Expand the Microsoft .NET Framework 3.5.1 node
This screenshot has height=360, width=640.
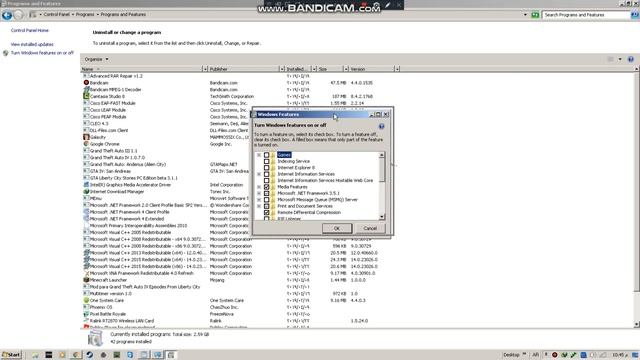tap(259, 193)
